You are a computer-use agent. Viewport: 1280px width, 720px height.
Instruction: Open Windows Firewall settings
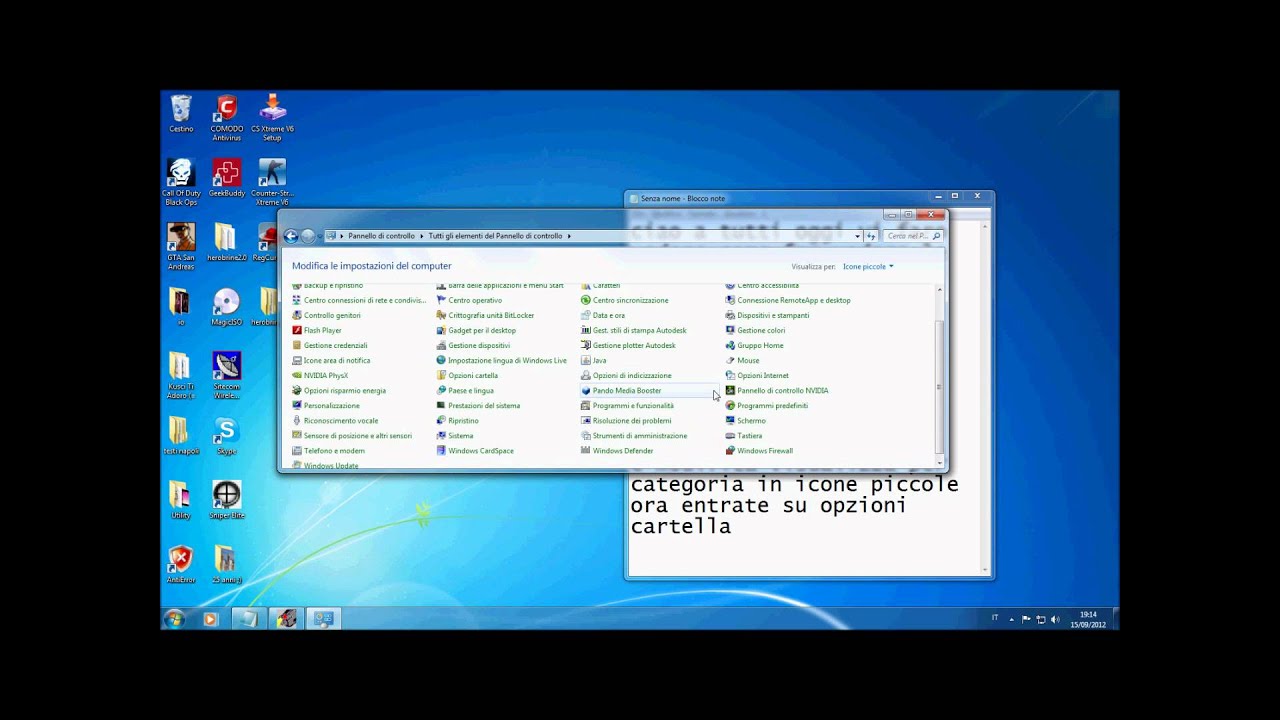click(x=758, y=450)
